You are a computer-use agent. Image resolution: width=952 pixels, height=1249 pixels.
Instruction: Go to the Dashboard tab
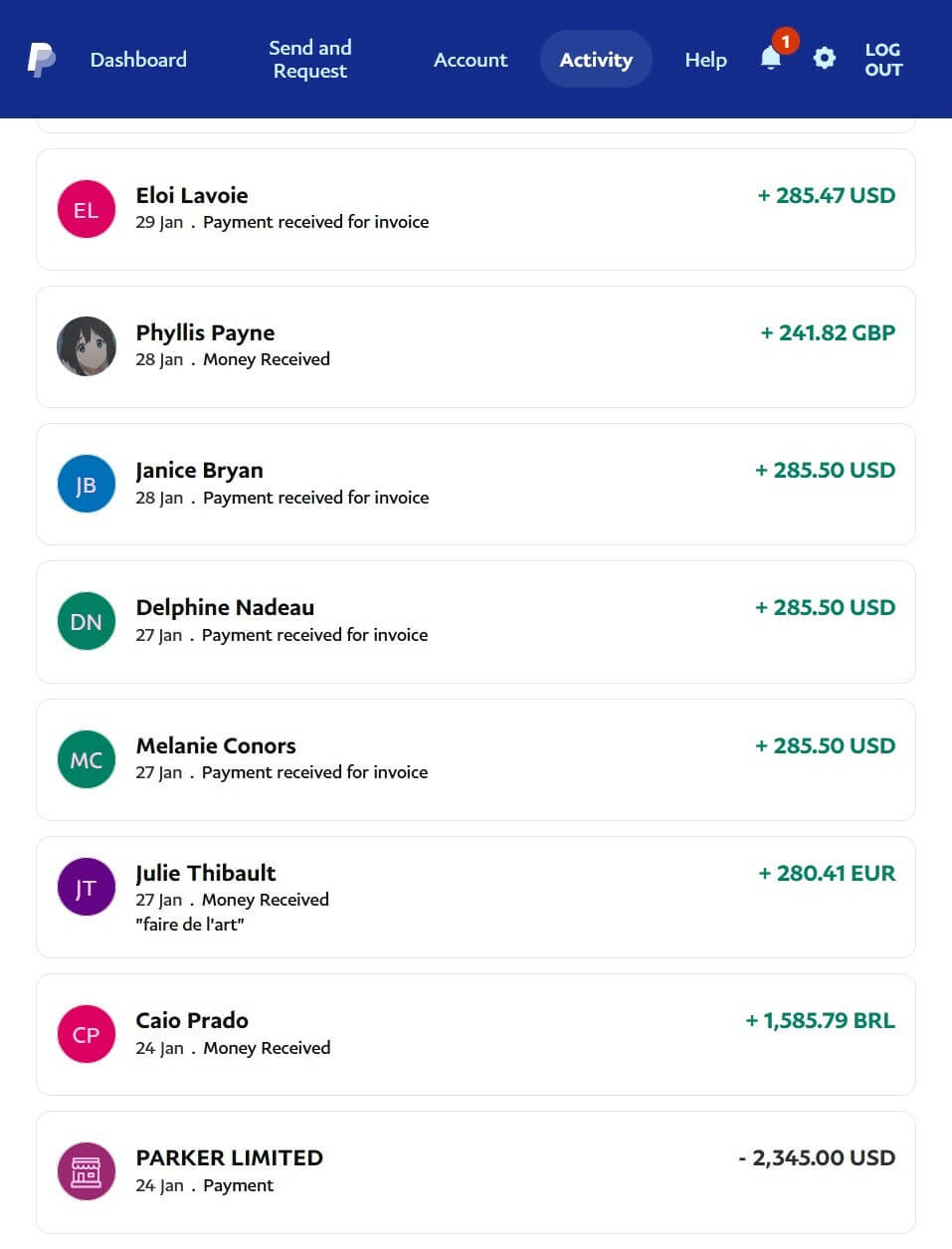tap(138, 60)
